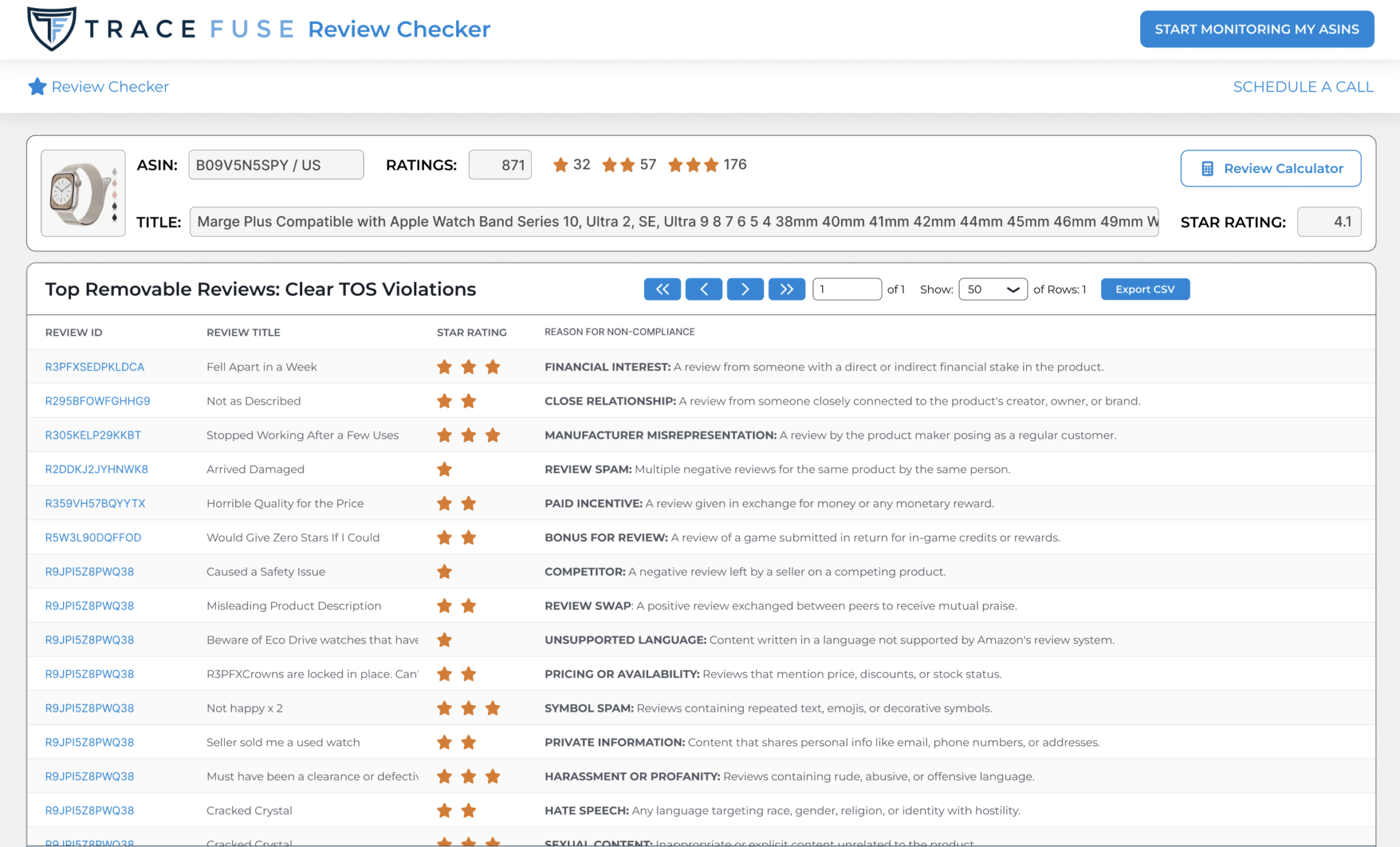
Task: Click the blue star Review Checker icon
Action: (x=37, y=87)
